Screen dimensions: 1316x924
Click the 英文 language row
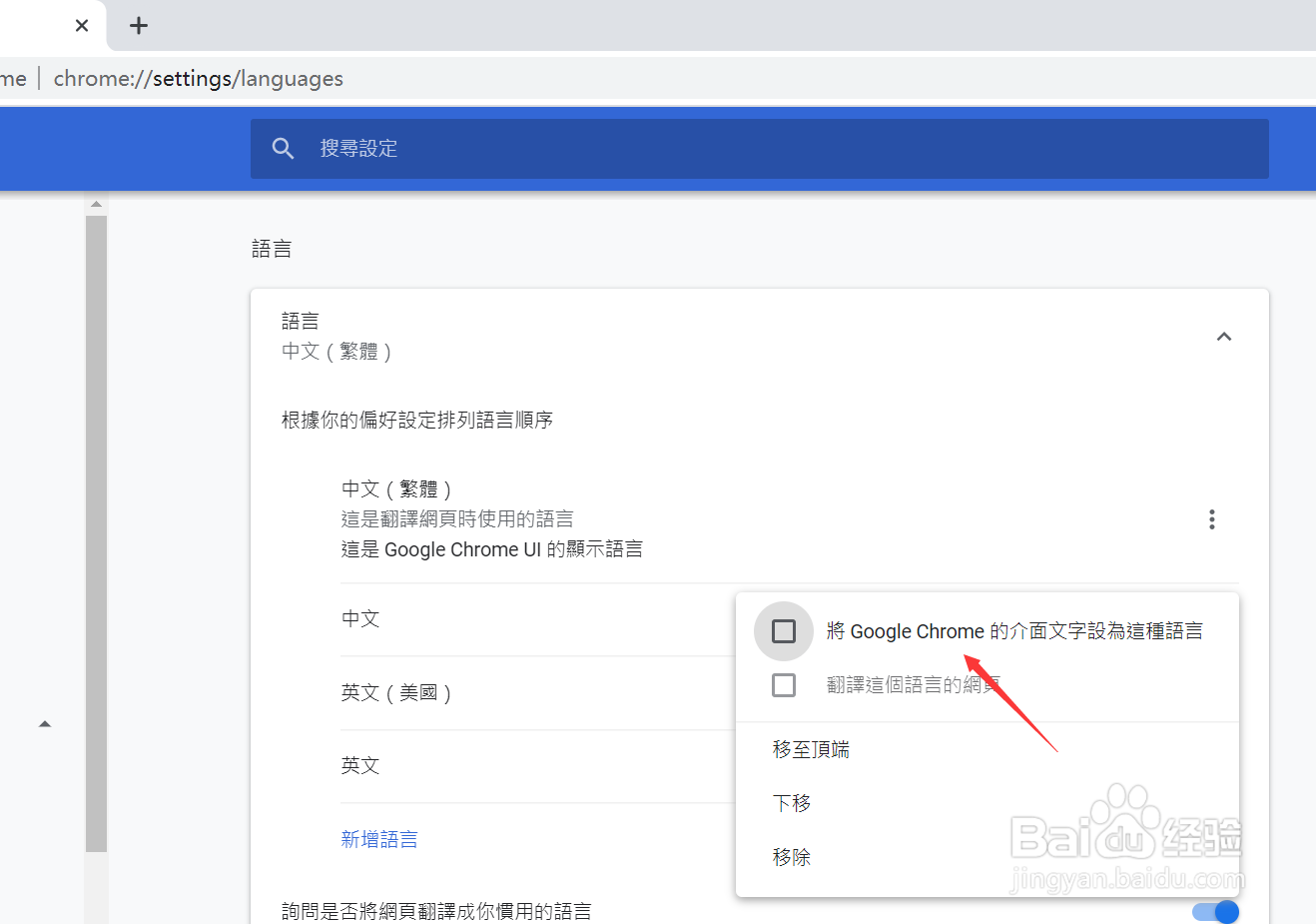(x=360, y=765)
